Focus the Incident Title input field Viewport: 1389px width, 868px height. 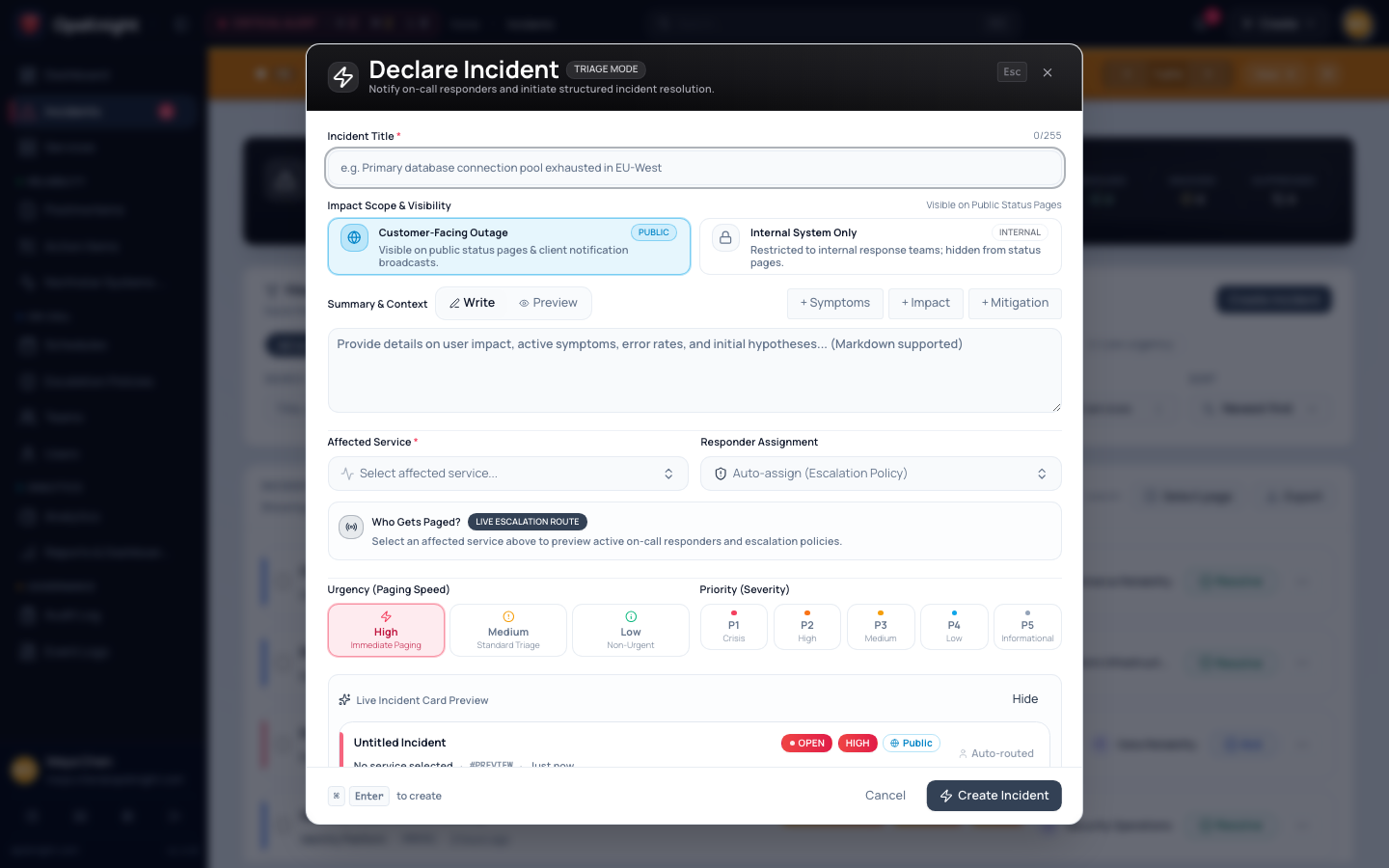tap(694, 168)
